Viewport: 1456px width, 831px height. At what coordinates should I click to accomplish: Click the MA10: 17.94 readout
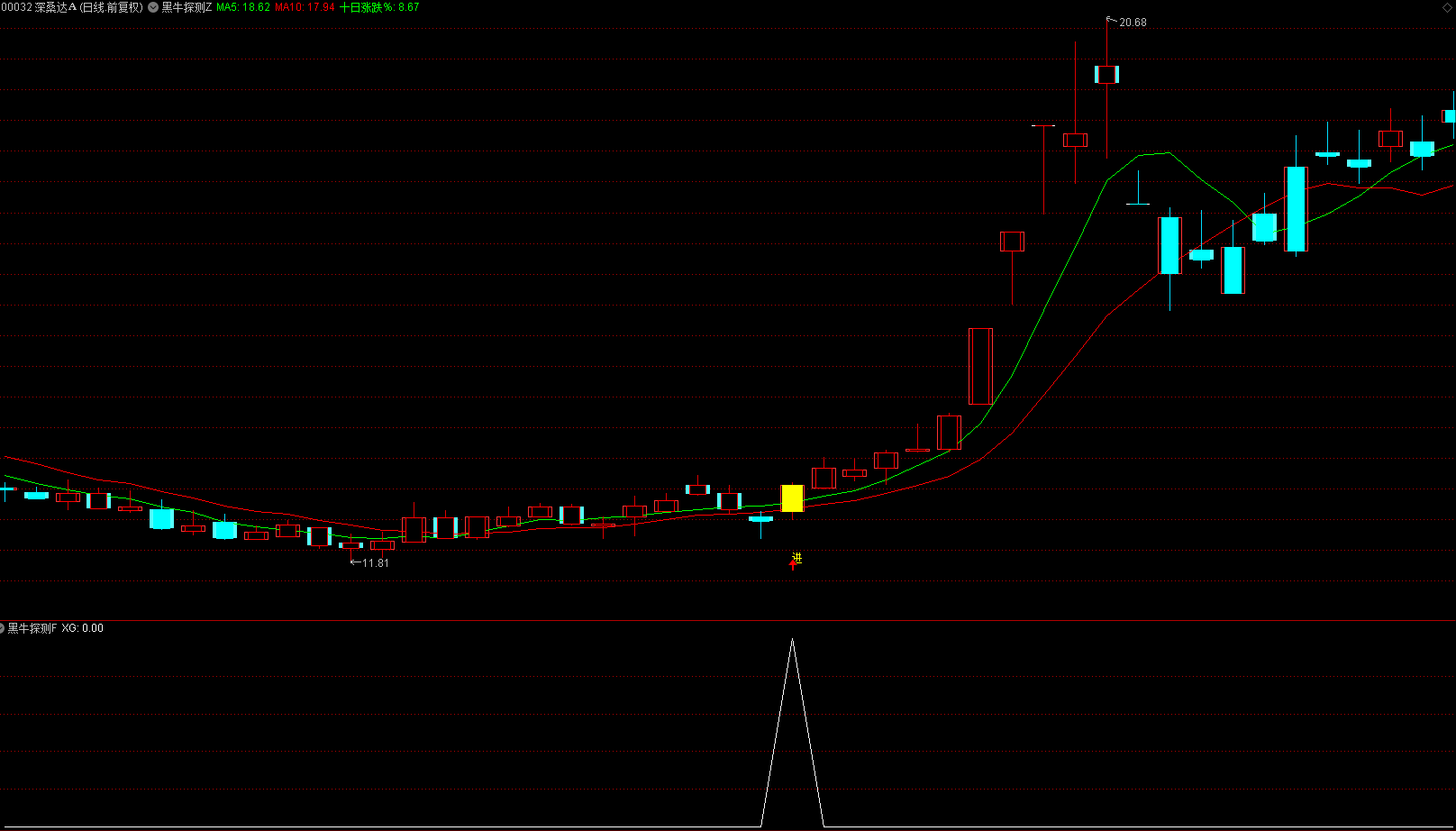tap(305, 7)
